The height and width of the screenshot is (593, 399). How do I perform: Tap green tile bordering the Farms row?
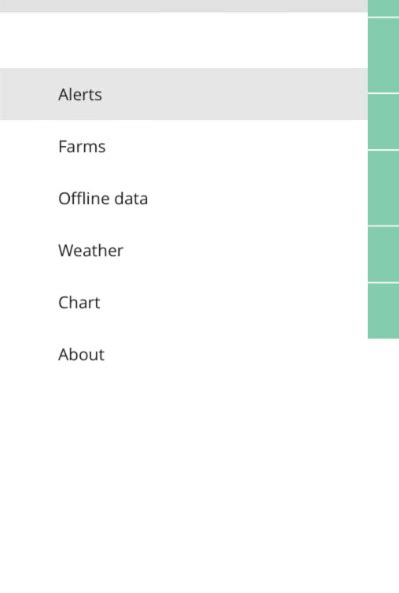383,121
